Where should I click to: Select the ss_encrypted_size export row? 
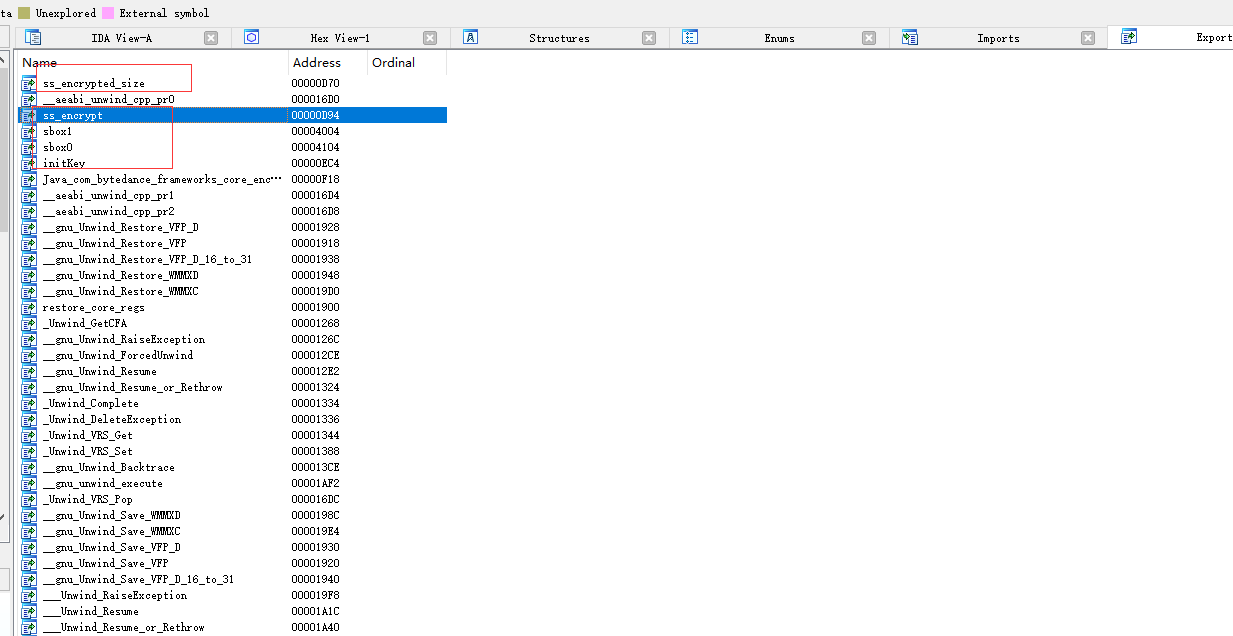click(x=232, y=84)
